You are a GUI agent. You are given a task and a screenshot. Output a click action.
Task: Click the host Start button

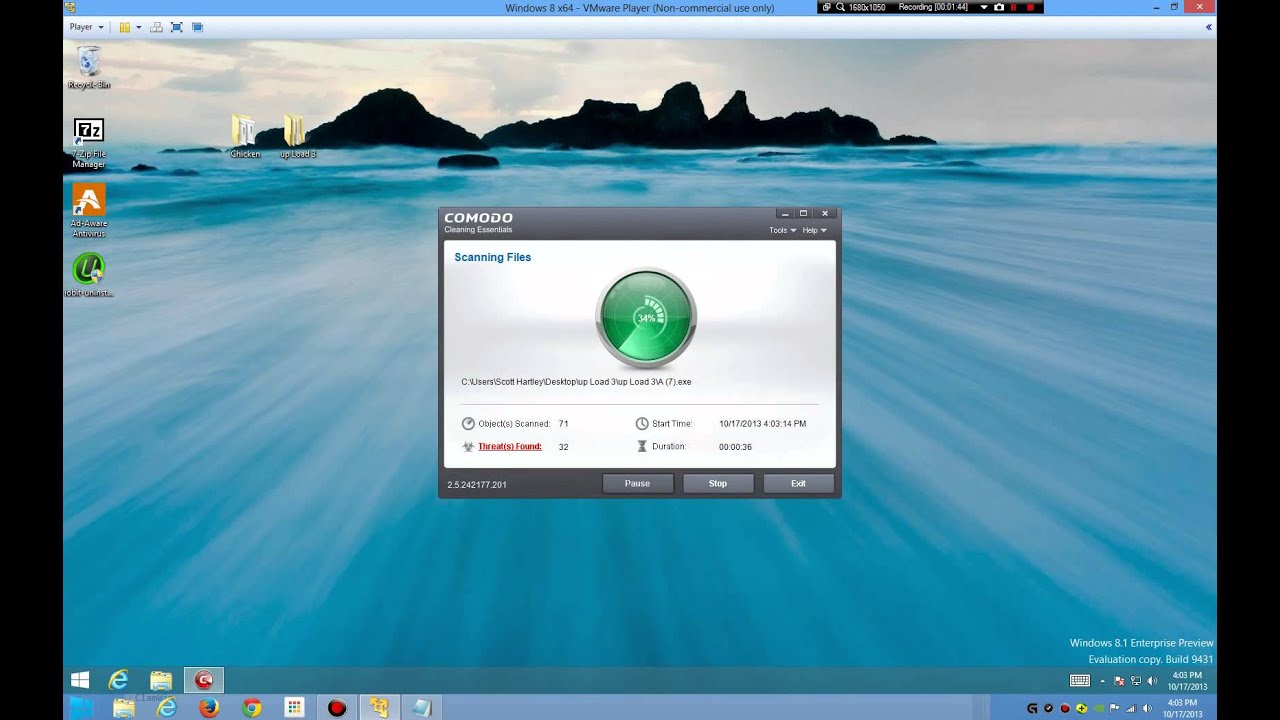point(80,708)
